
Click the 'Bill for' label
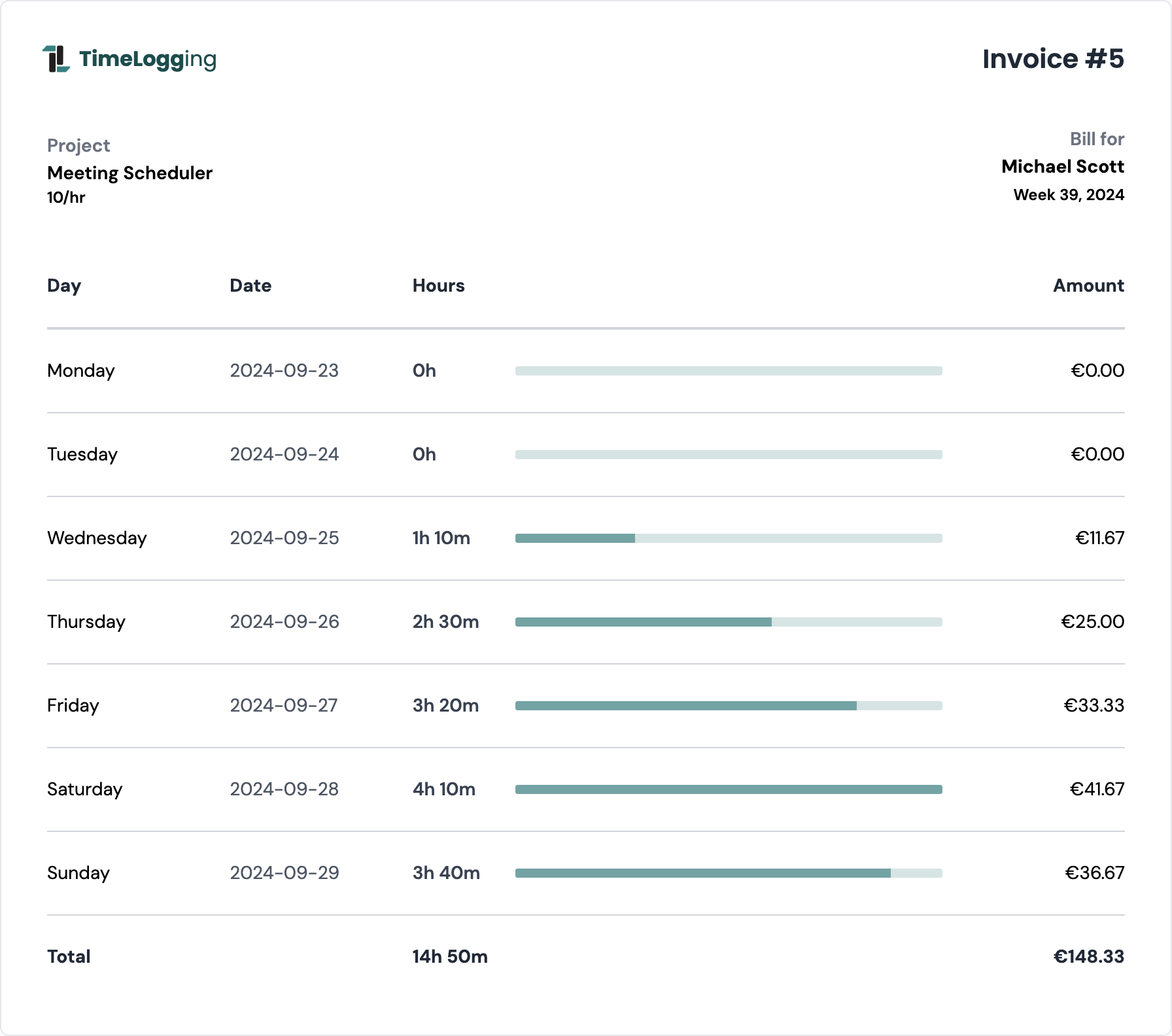pos(1097,139)
